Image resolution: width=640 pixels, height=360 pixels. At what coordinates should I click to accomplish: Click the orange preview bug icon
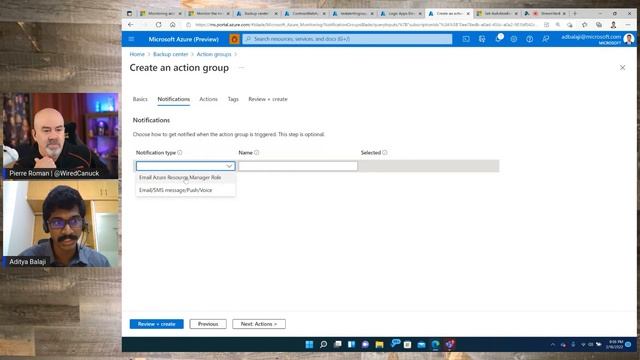coord(234,39)
